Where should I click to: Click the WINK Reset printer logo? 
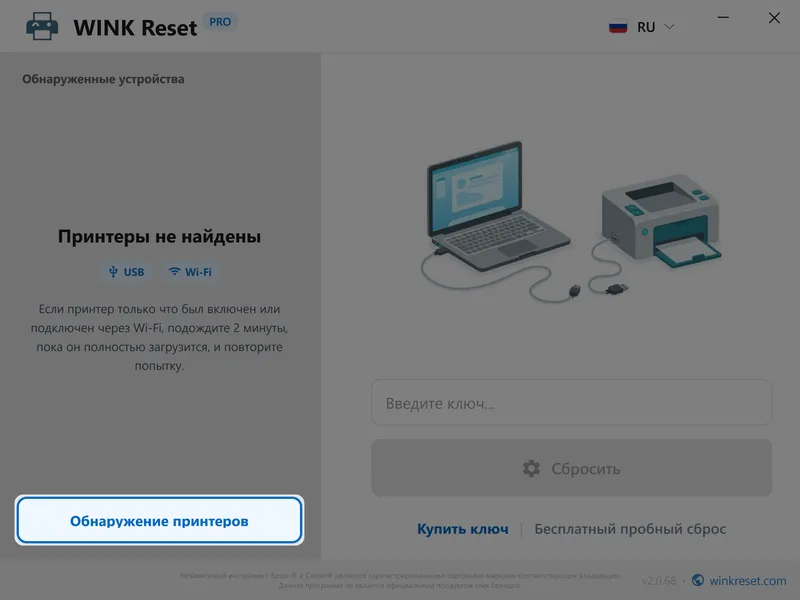(x=42, y=27)
